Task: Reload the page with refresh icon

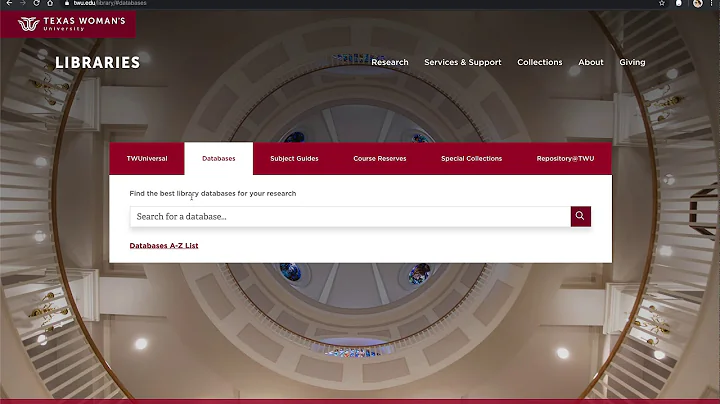Action: 36,3
